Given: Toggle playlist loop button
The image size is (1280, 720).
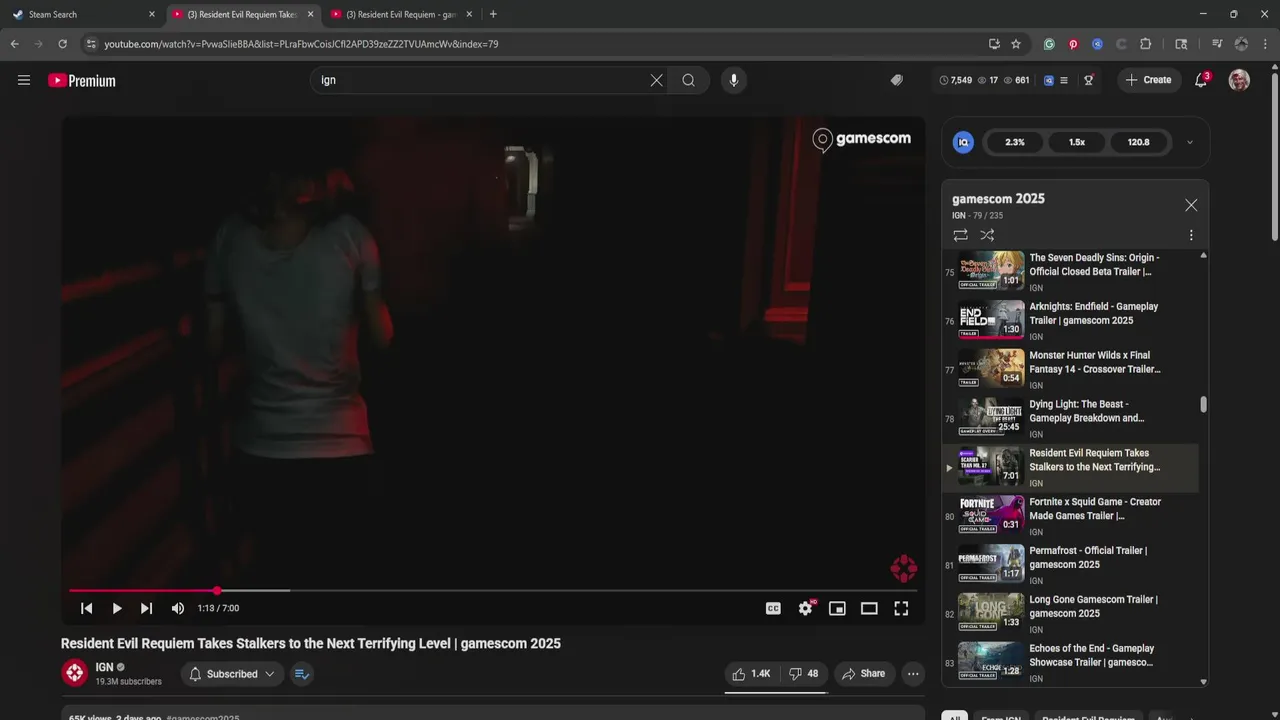Looking at the screenshot, I should tap(960, 235).
